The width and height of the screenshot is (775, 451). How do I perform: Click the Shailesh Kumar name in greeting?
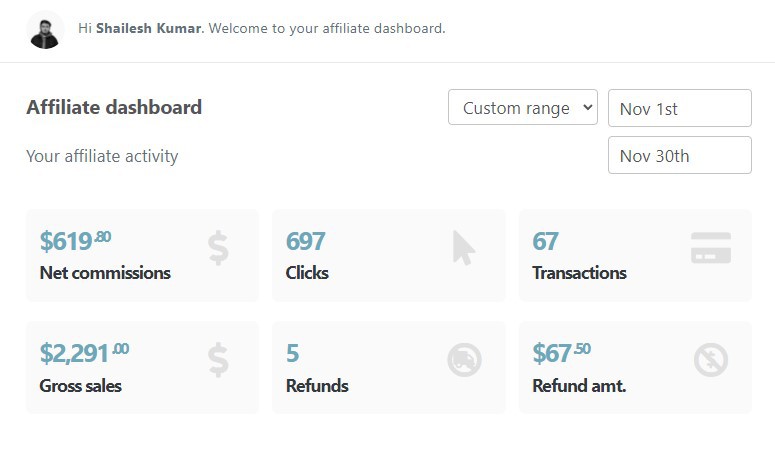click(149, 29)
